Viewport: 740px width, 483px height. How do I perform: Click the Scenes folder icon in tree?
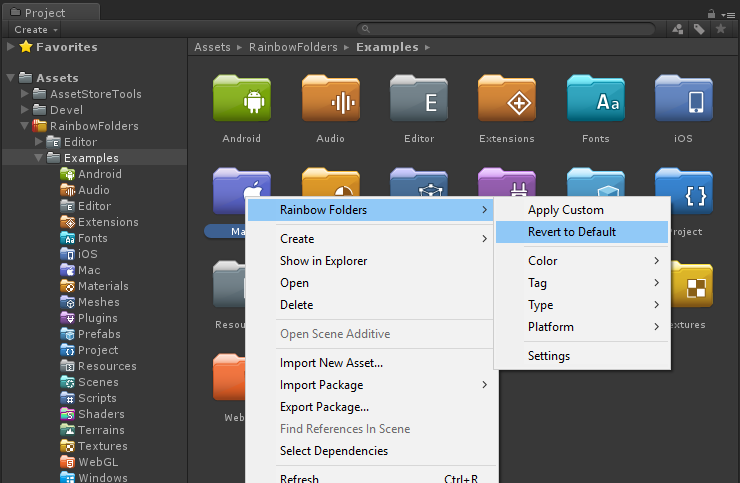68,382
